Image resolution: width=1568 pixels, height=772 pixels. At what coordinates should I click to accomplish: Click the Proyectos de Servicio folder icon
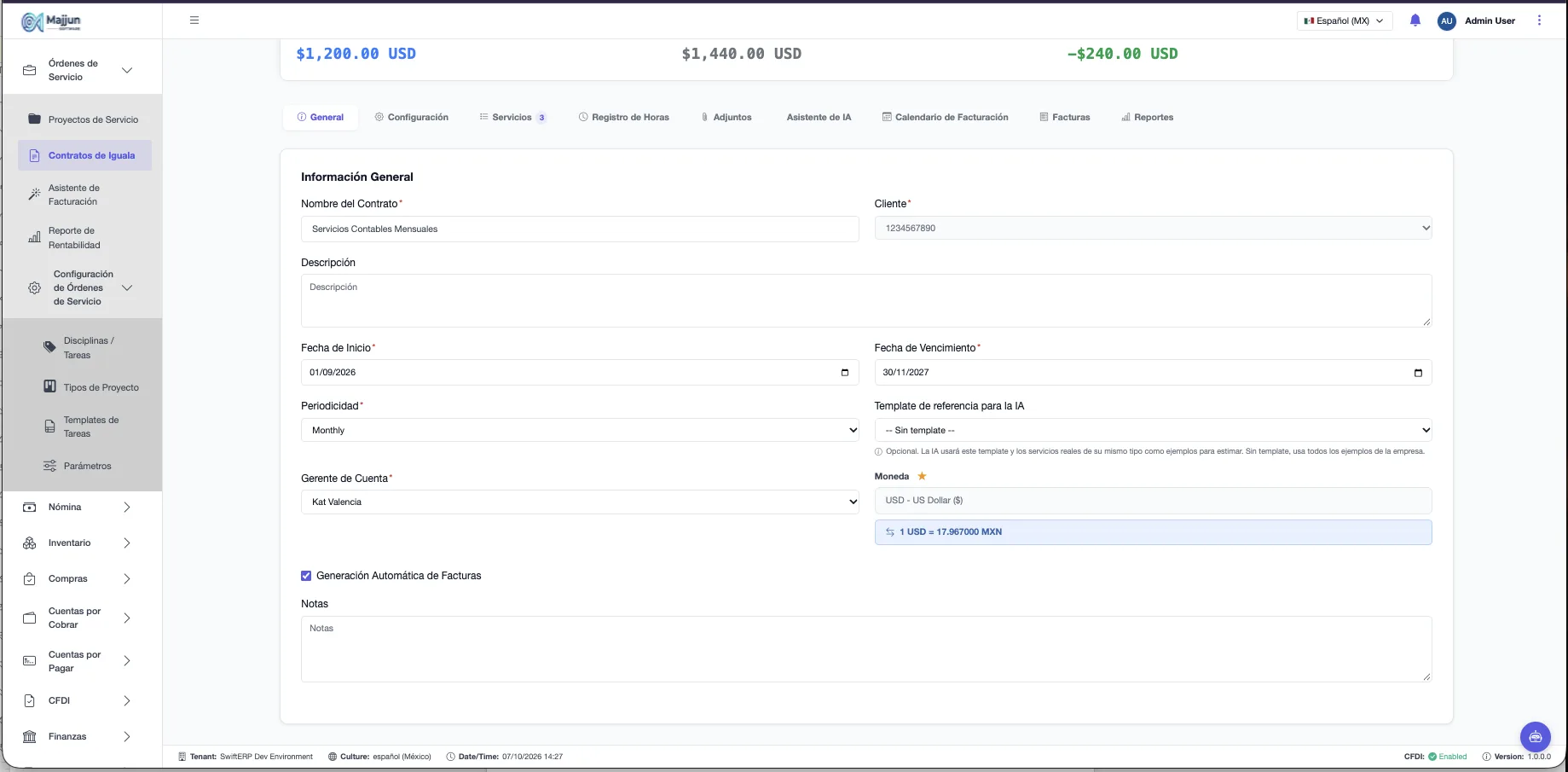34,119
